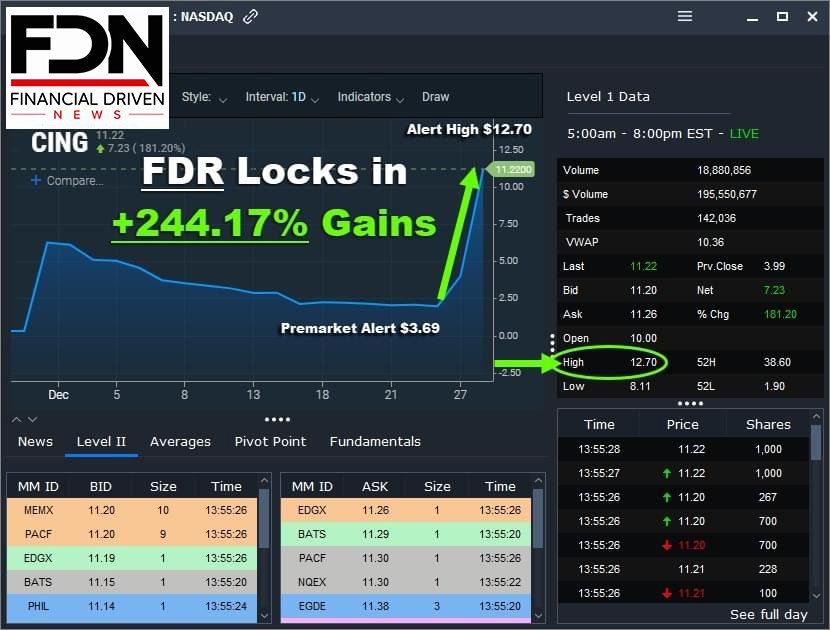Switch to the Fundamentals tab
This screenshot has height=630, width=830.
[x=375, y=442]
